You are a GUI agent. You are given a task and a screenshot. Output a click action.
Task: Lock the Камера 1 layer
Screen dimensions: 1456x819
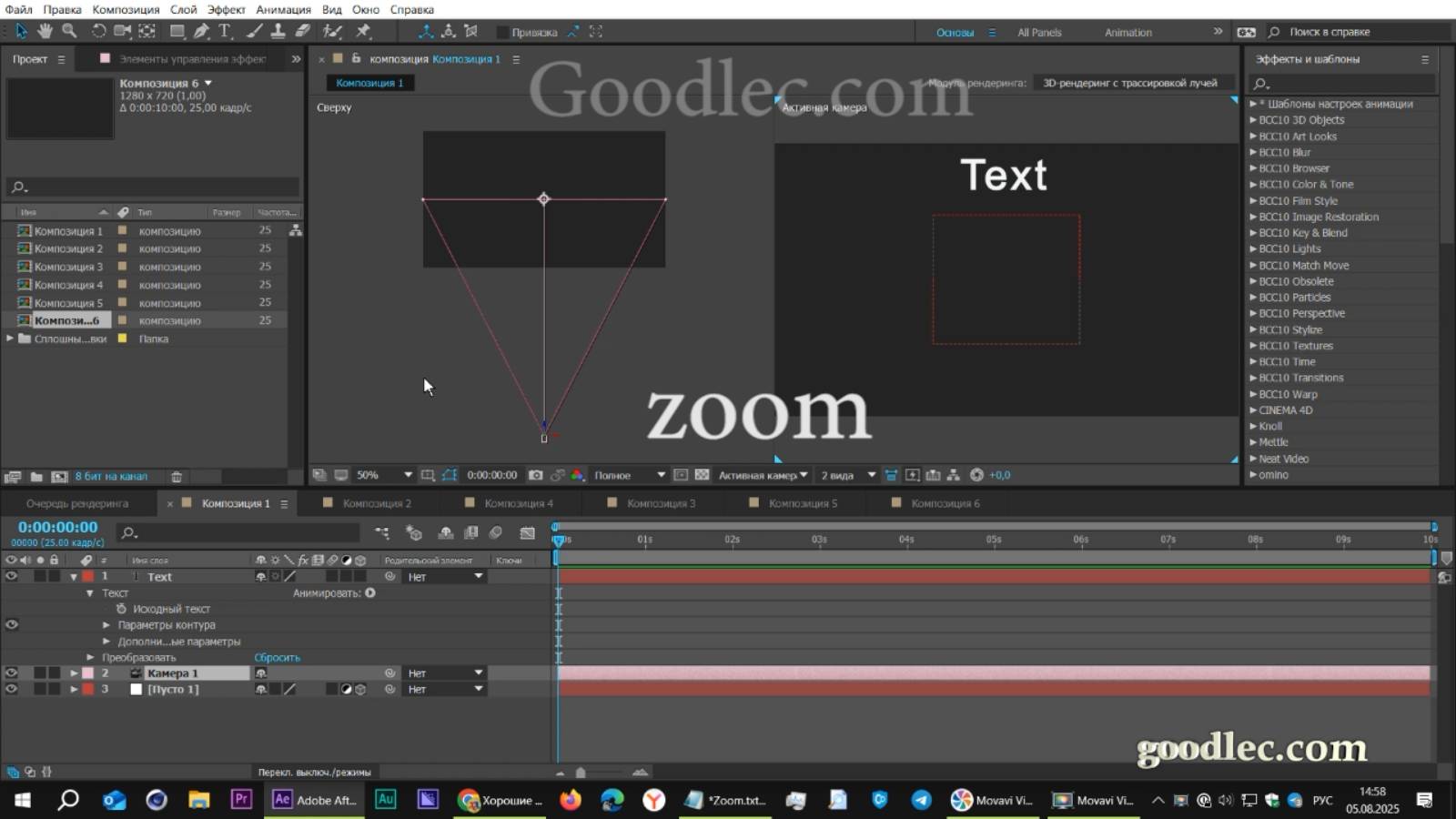[x=53, y=672]
